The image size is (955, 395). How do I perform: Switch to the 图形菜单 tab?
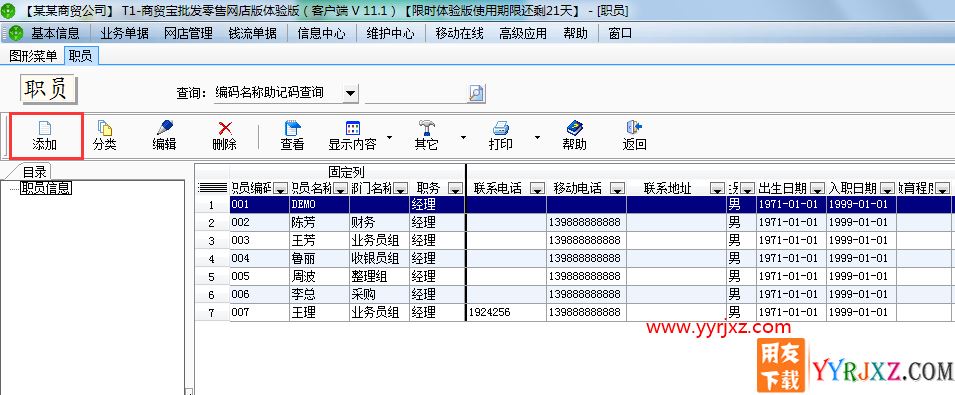click(33, 57)
